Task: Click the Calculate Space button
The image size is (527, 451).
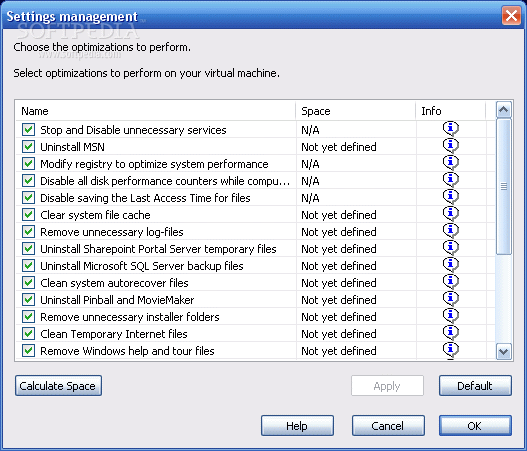Action: point(58,386)
